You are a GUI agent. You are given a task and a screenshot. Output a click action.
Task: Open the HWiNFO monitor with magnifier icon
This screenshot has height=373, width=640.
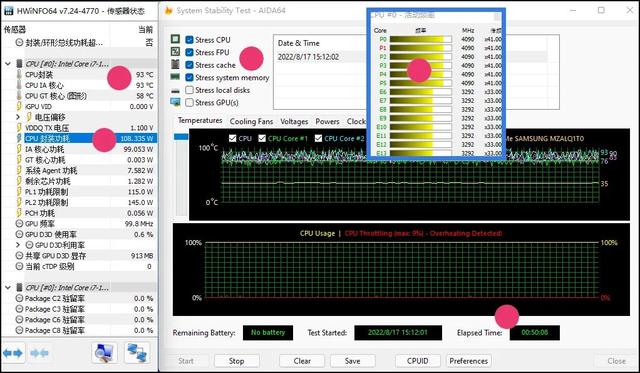coord(104,353)
